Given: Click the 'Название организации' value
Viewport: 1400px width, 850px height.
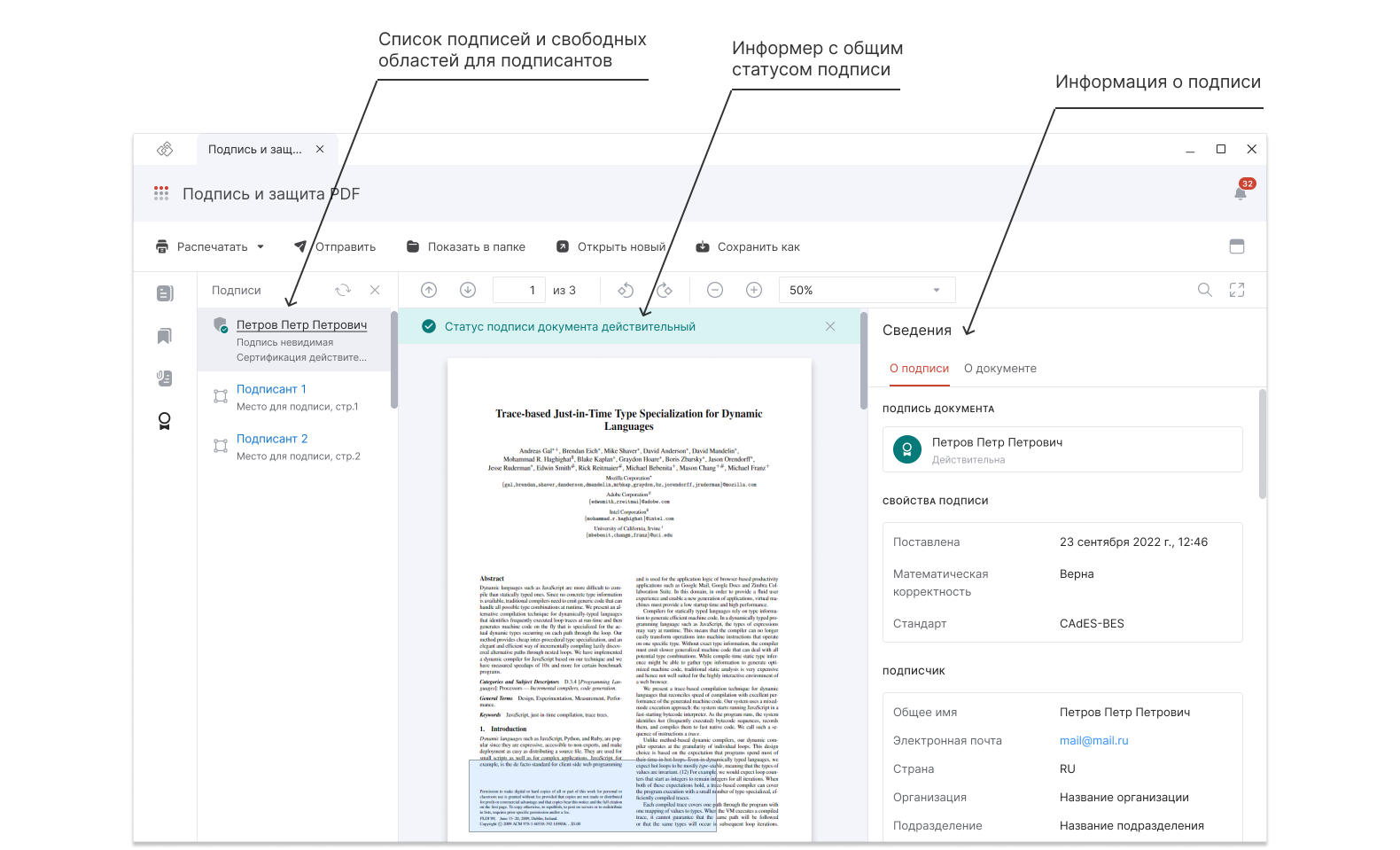Looking at the screenshot, I should pyautogui.click(x=1124, y=797).
